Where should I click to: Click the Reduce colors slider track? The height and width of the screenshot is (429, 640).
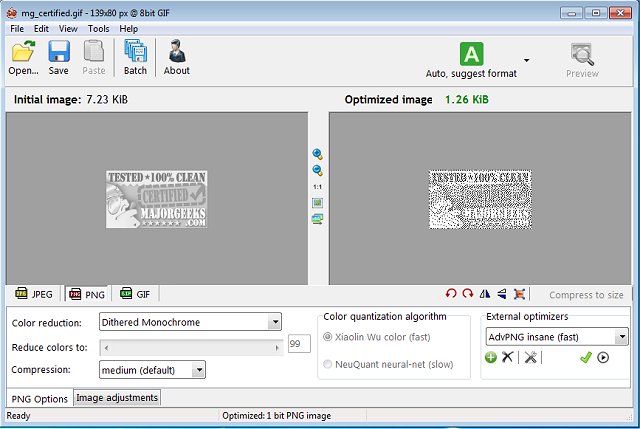pos(191,348)
